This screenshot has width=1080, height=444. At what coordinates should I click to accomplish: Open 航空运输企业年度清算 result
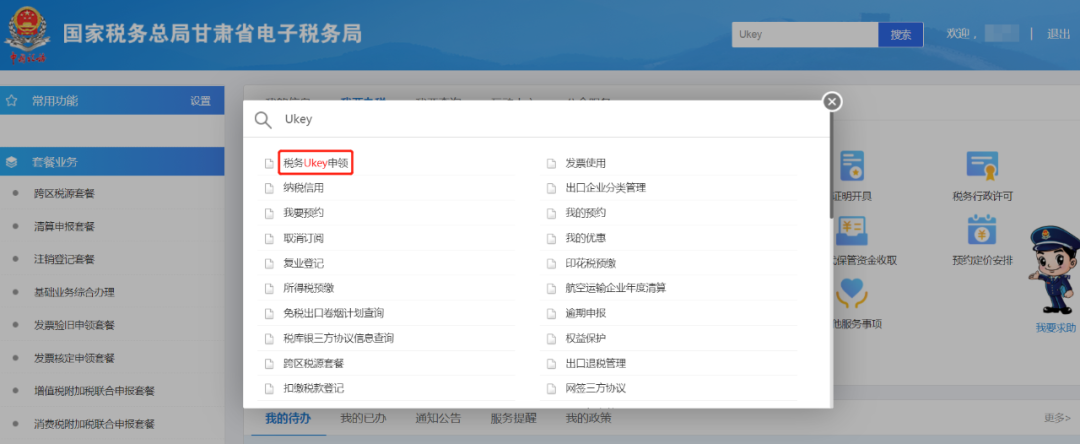(x=616, y=288)
